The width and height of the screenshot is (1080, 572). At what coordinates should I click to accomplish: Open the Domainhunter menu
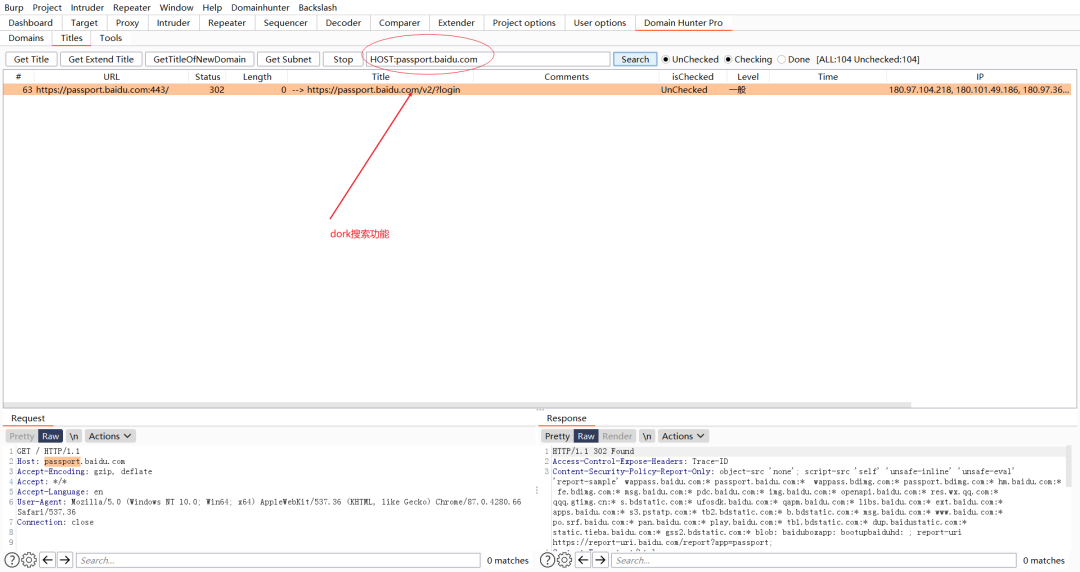(x=260, y=8)
